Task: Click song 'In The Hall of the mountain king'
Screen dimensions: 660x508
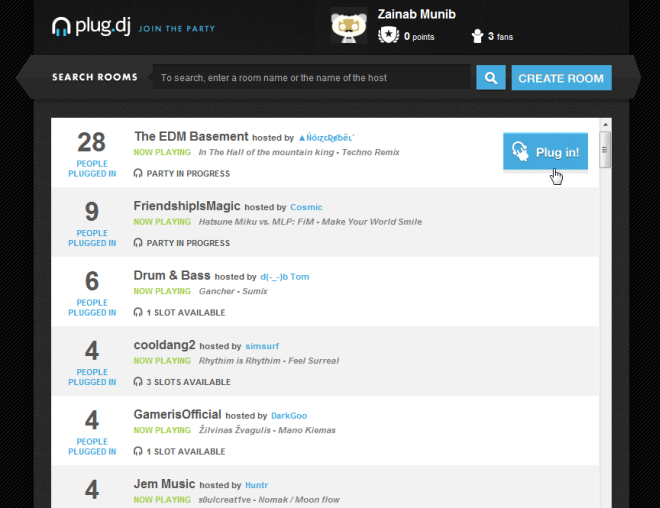Action: click(x=299, y=152)
